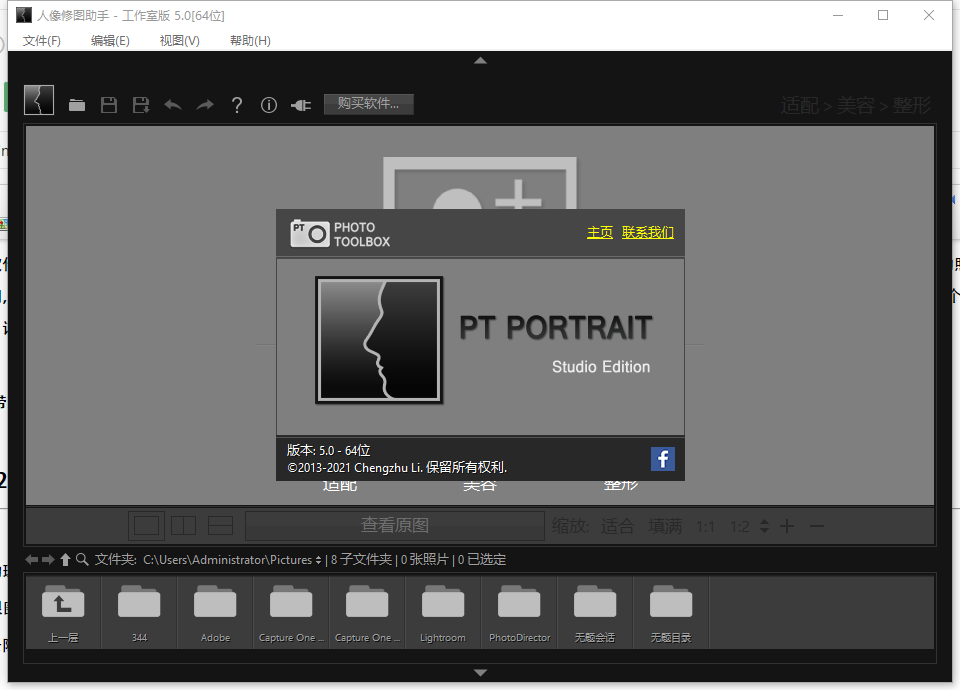Open help using the question mark icon

(x=236, y=104)
